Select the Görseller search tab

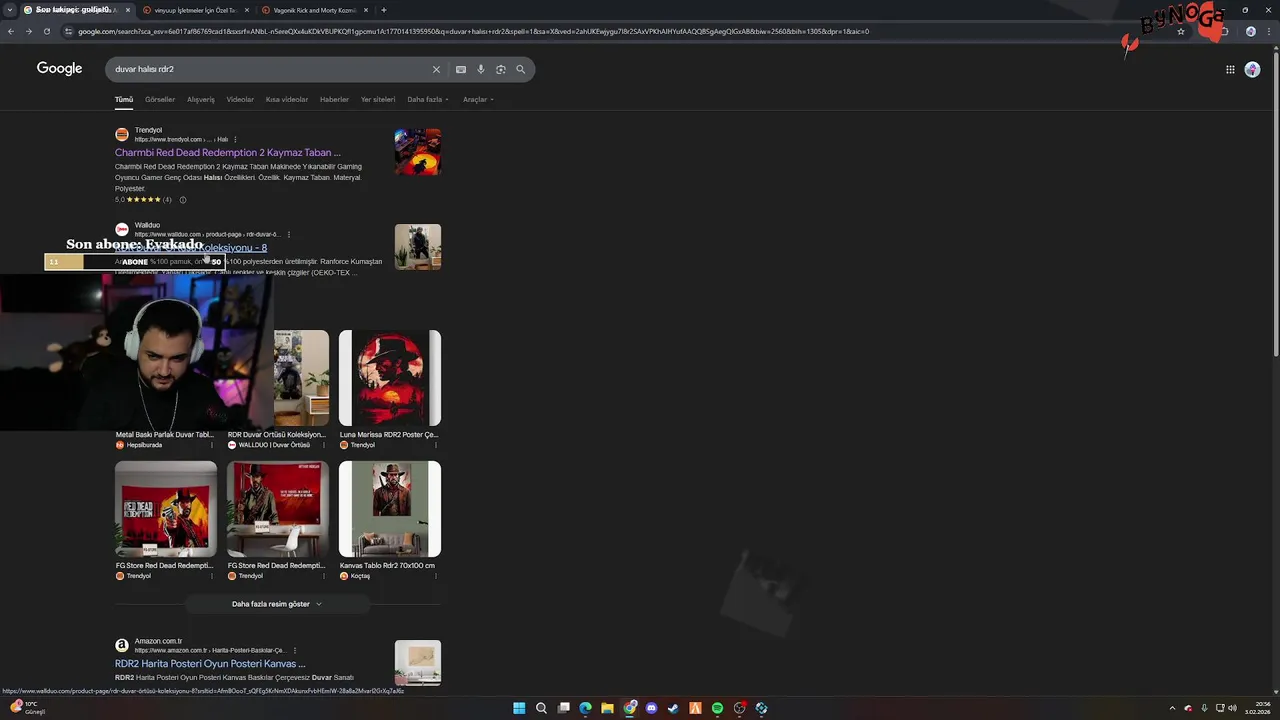pos(160,99)
